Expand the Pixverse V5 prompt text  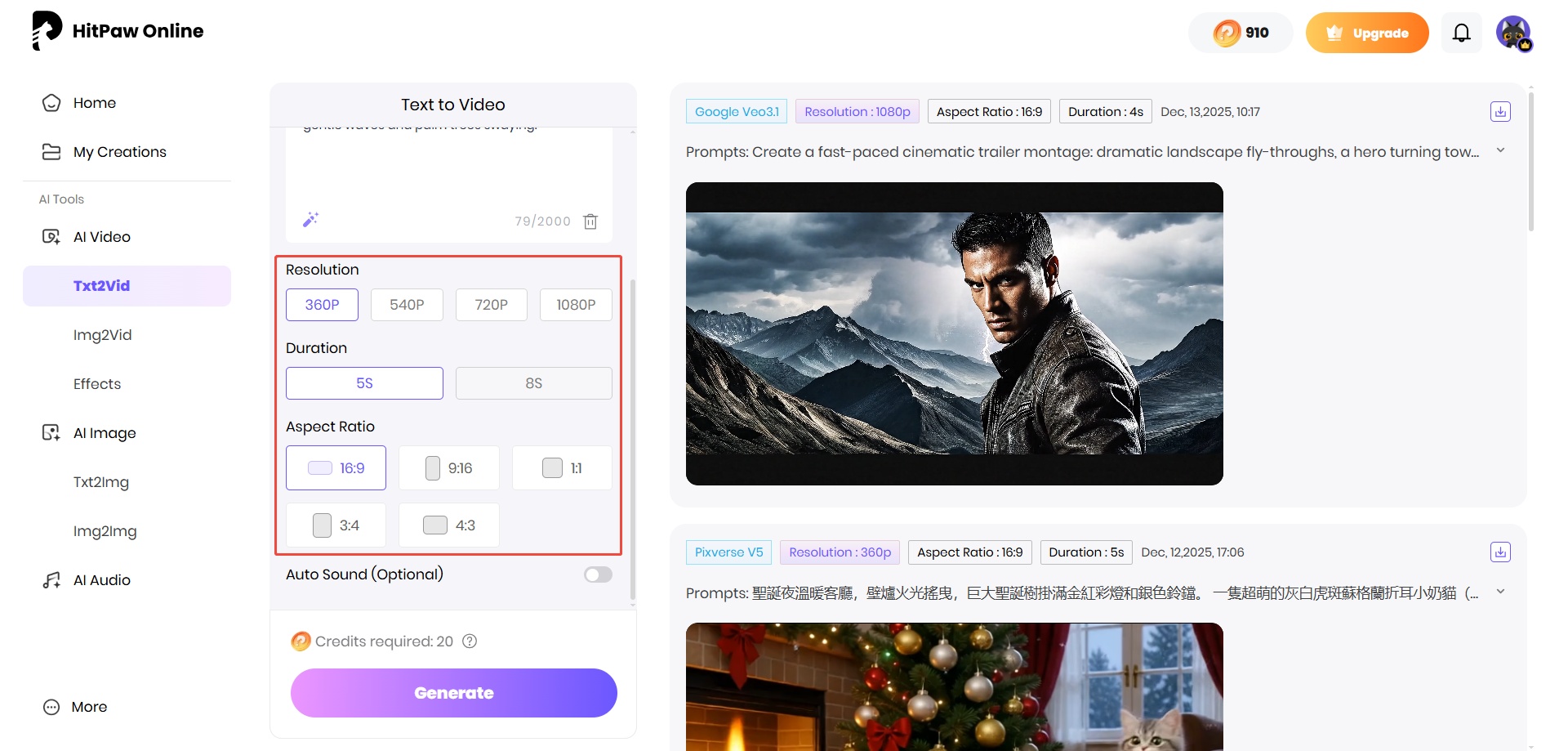[x=1499, y=592]
